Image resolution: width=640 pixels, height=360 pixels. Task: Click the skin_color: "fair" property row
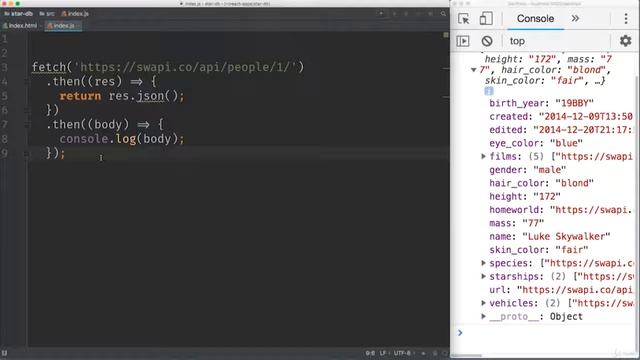click(538, 249)
